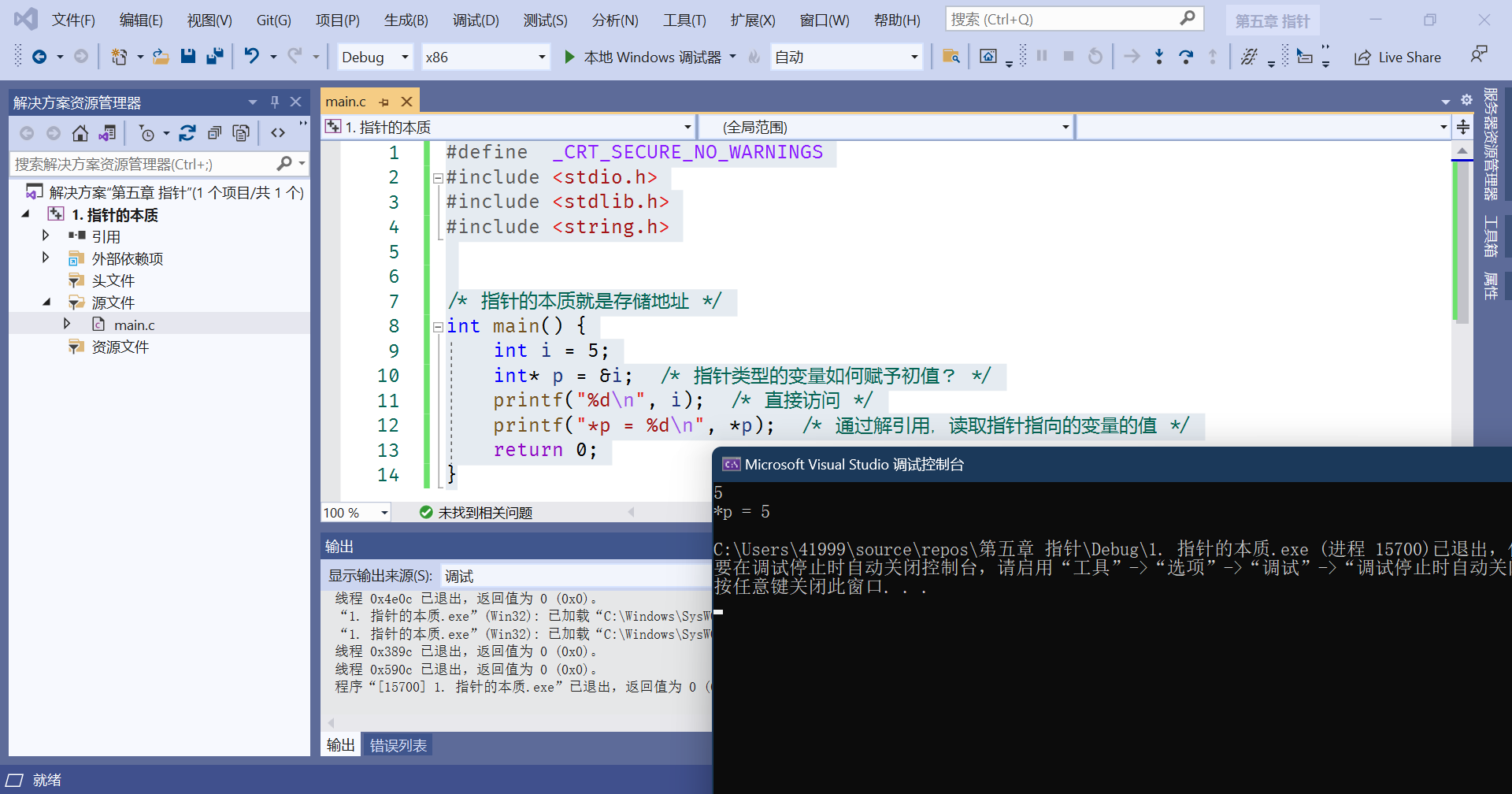Viewport: 1512px width, 794px height.
Task: Select the 资源文件 folder in tree
Action: click(120, 347)
